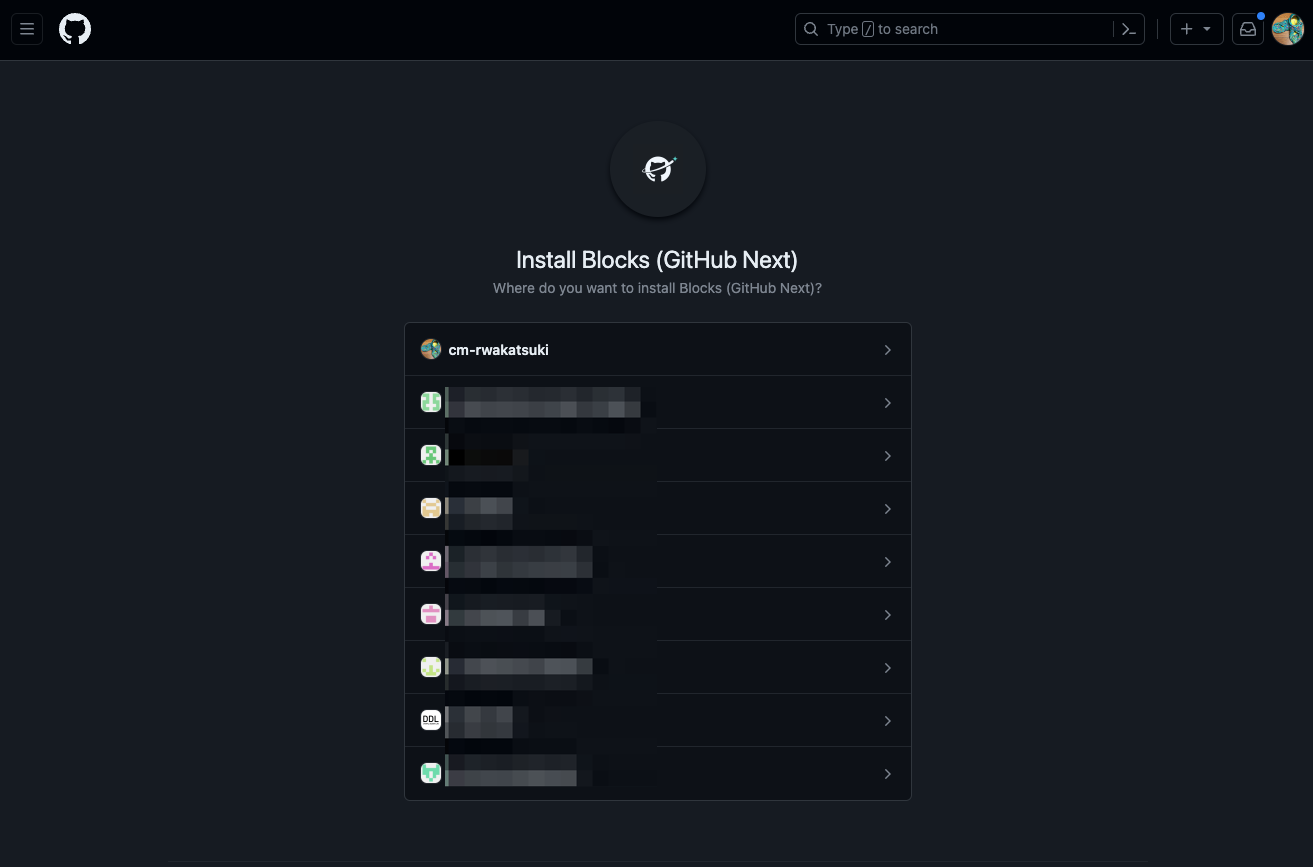Image resolution: width=1313 pixels, height=867 pixels.
Task: Click the GitHub logo home icon
Action: click(x=74, y=29)
